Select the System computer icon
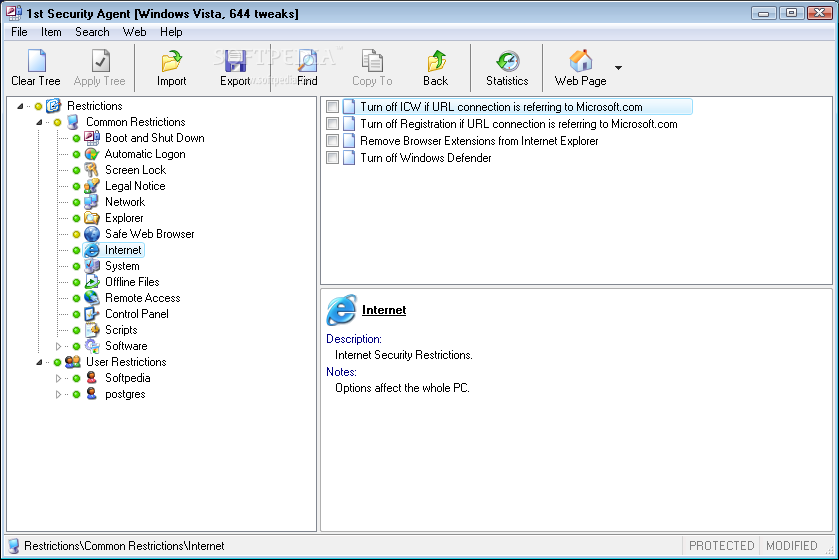The image size is (839, 560). (92, 266)
